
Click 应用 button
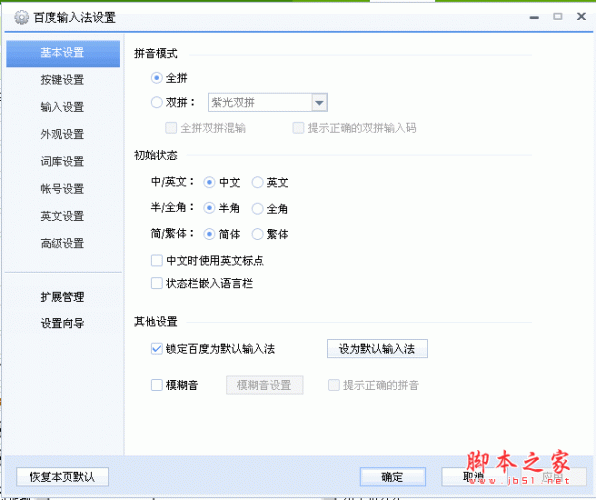tap(553, 477)
